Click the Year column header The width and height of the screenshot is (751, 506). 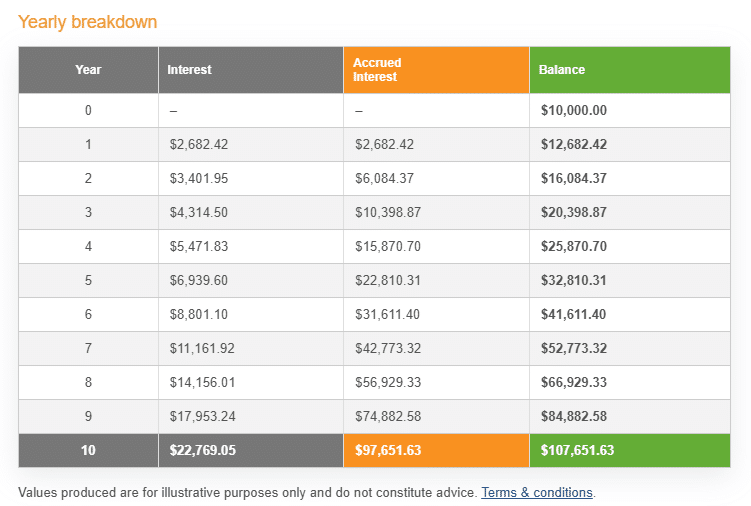point(88,70)
